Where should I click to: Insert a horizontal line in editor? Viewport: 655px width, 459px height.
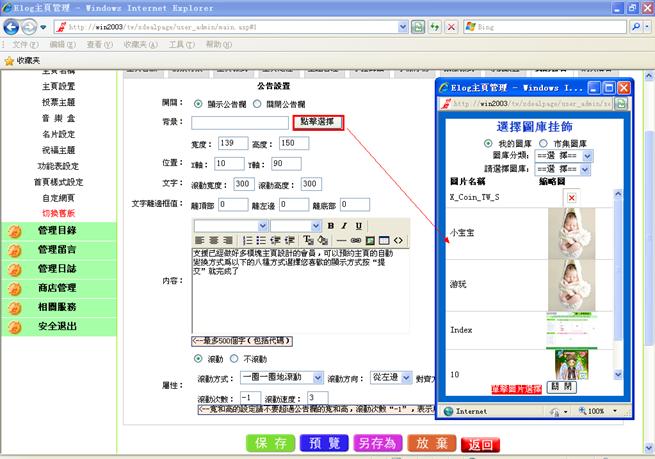pyautogui.click(x=341, y=241)
